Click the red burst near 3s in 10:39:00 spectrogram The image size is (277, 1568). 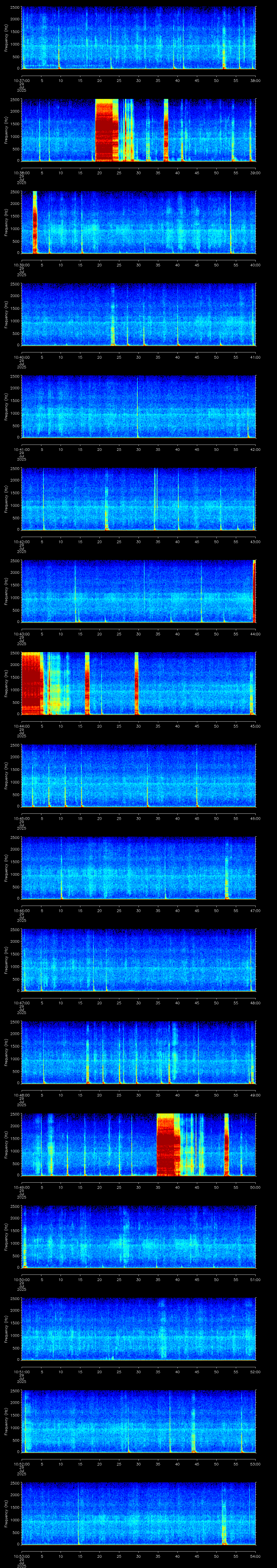coord(35,222)
